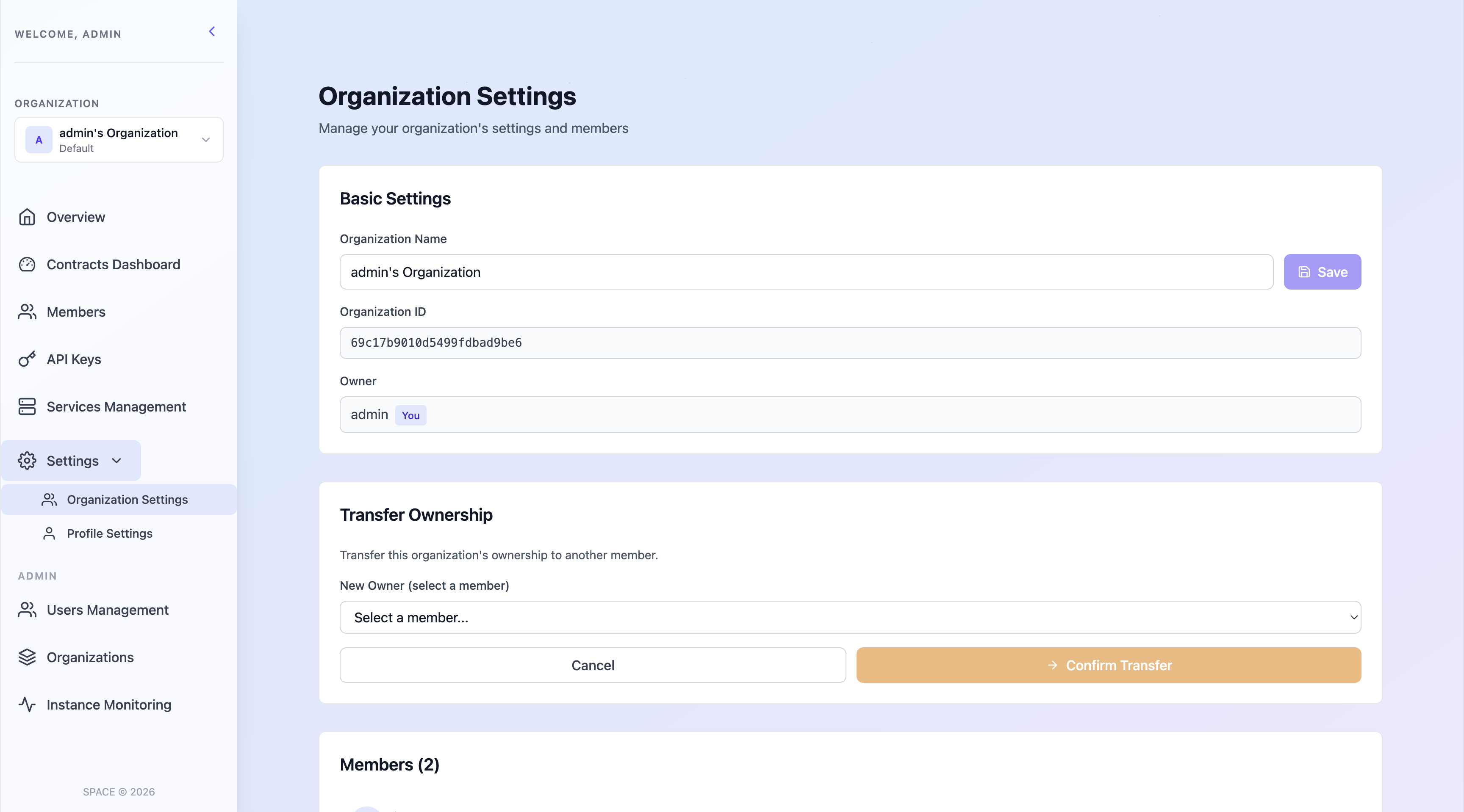Collapse the Settings submenu chevron
The image size is (1464, 812).
pos(116,461)
